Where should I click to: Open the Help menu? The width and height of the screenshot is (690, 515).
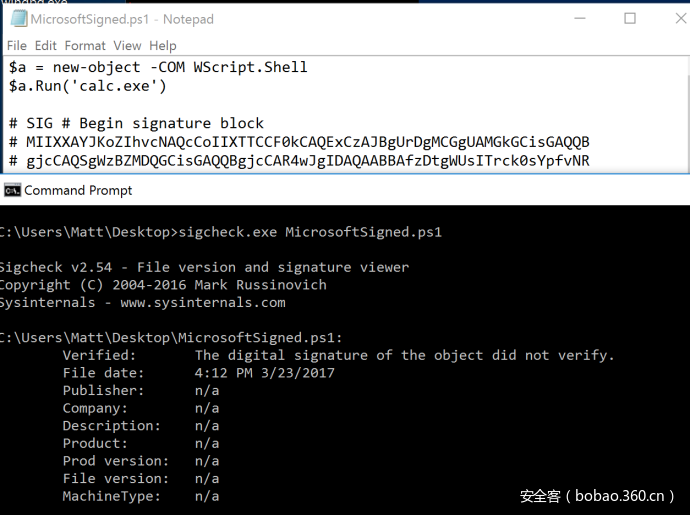[x=163, y=45]
